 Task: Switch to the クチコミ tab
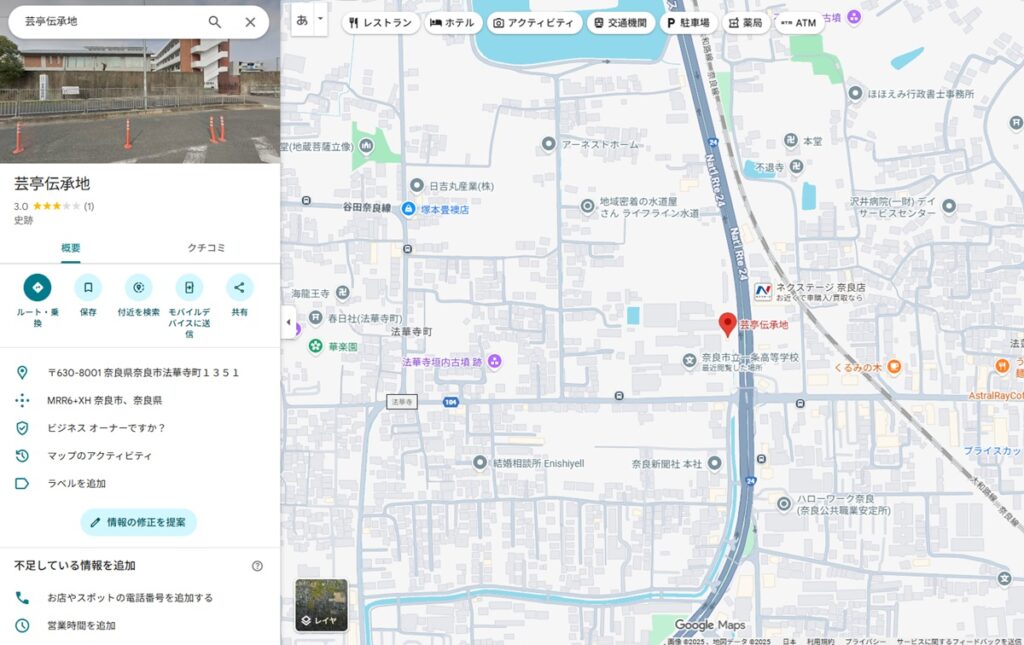pyautogui.click(x=207, y=248)
